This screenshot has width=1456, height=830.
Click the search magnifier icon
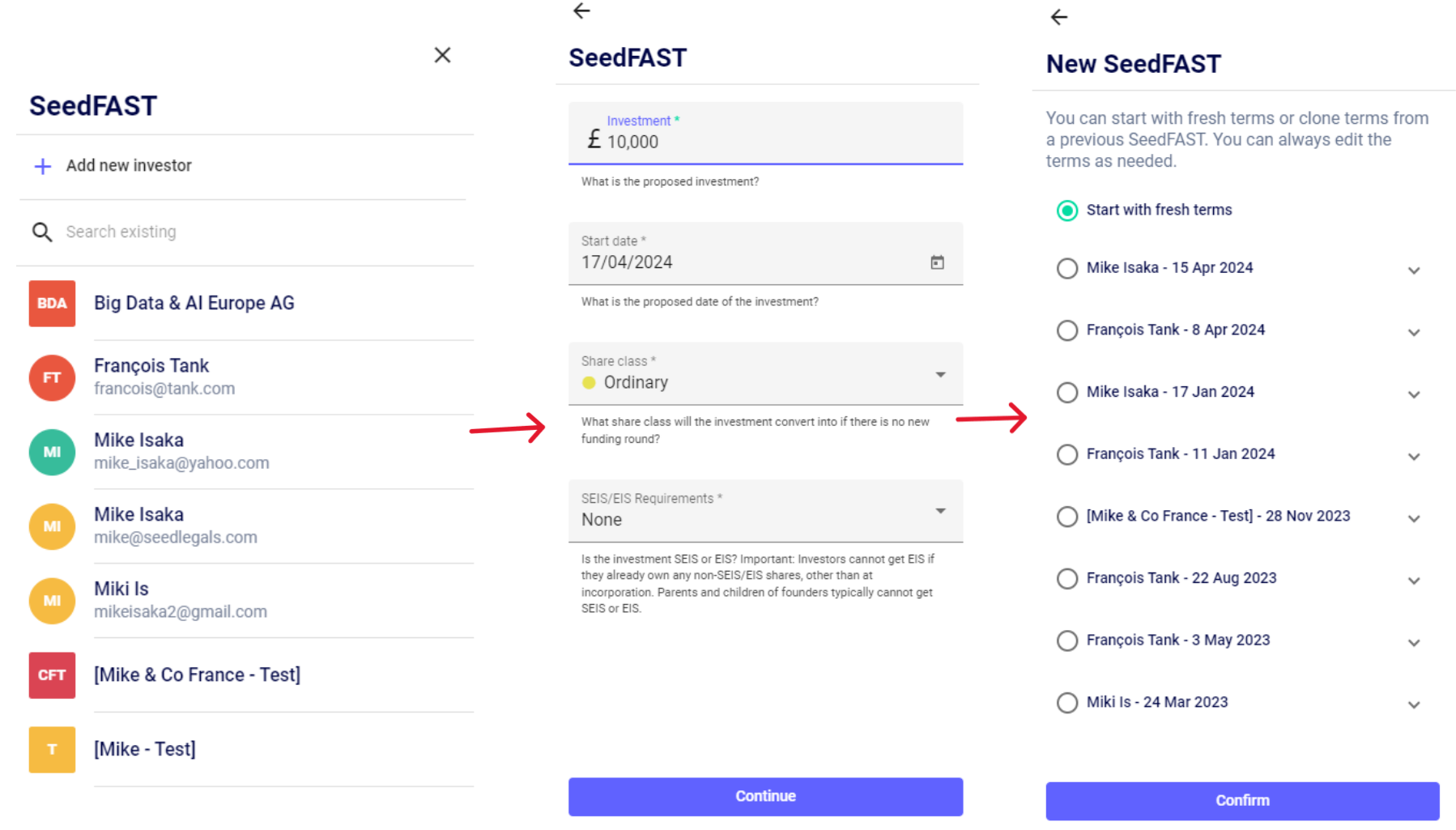tap(42, 232)
